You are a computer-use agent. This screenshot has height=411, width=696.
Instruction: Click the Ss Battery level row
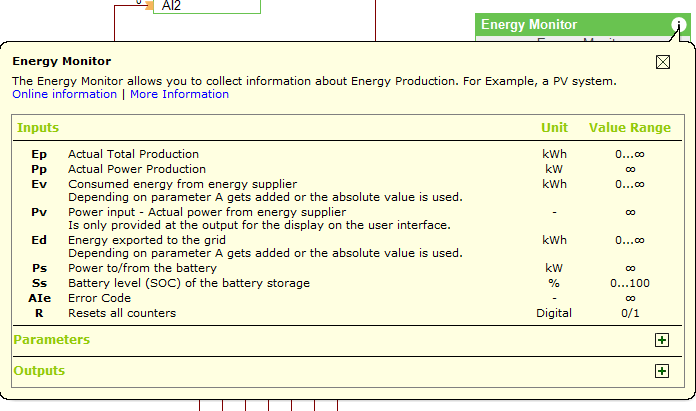188,283
